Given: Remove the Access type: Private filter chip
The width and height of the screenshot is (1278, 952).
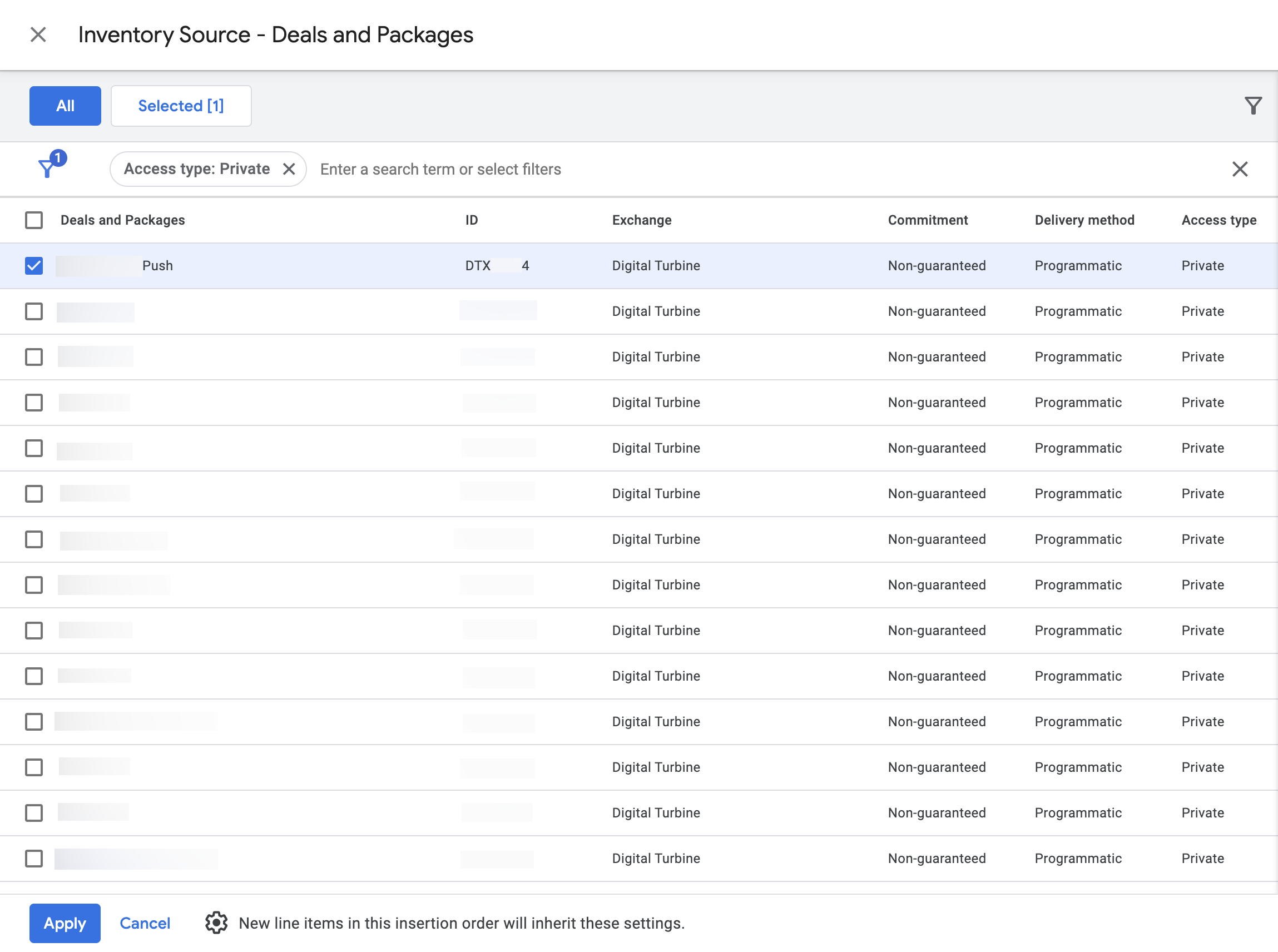Looking at the screenshot, I should (x=289, y=169).
